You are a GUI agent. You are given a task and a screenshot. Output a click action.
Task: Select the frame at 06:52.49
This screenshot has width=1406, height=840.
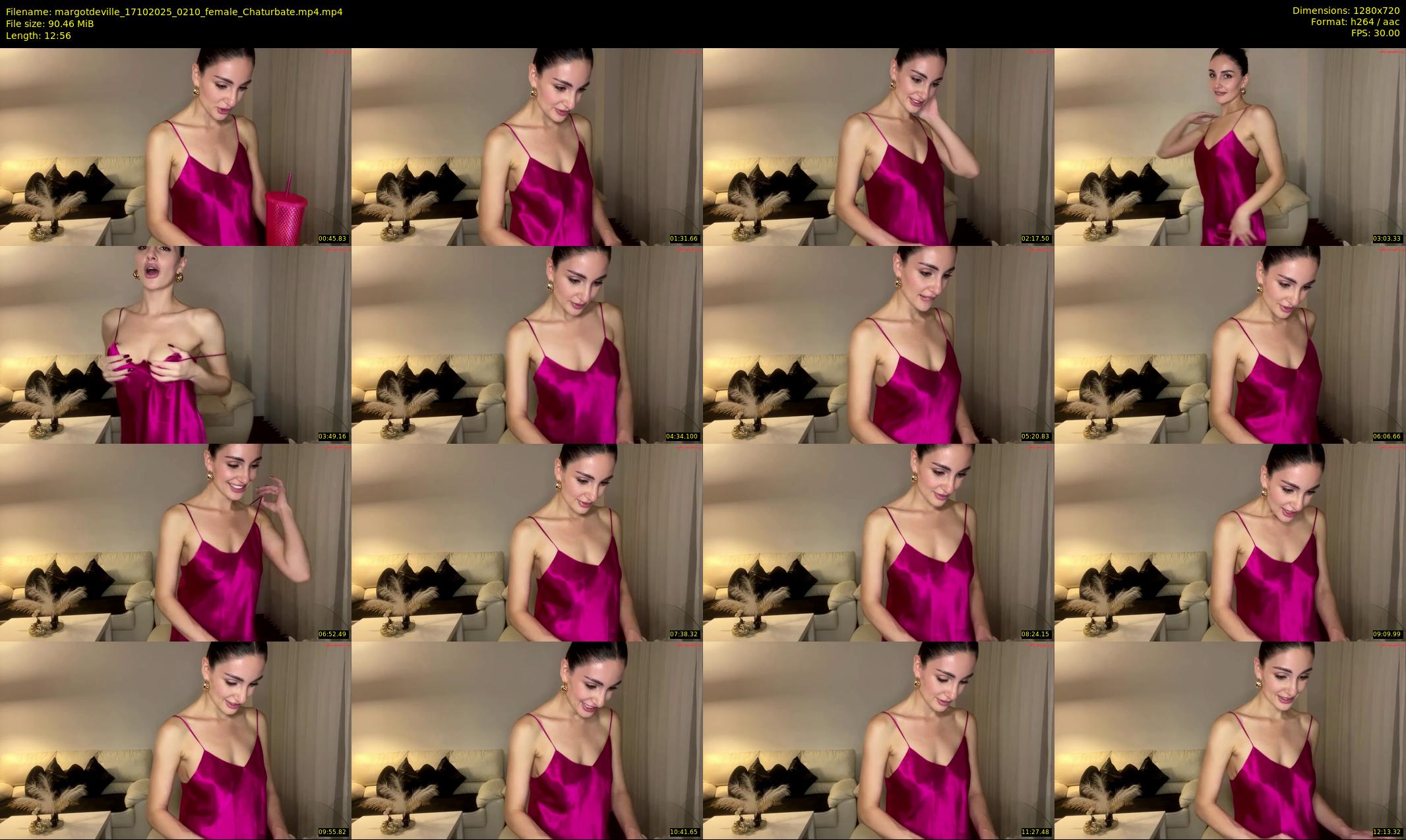click(175, 542)
